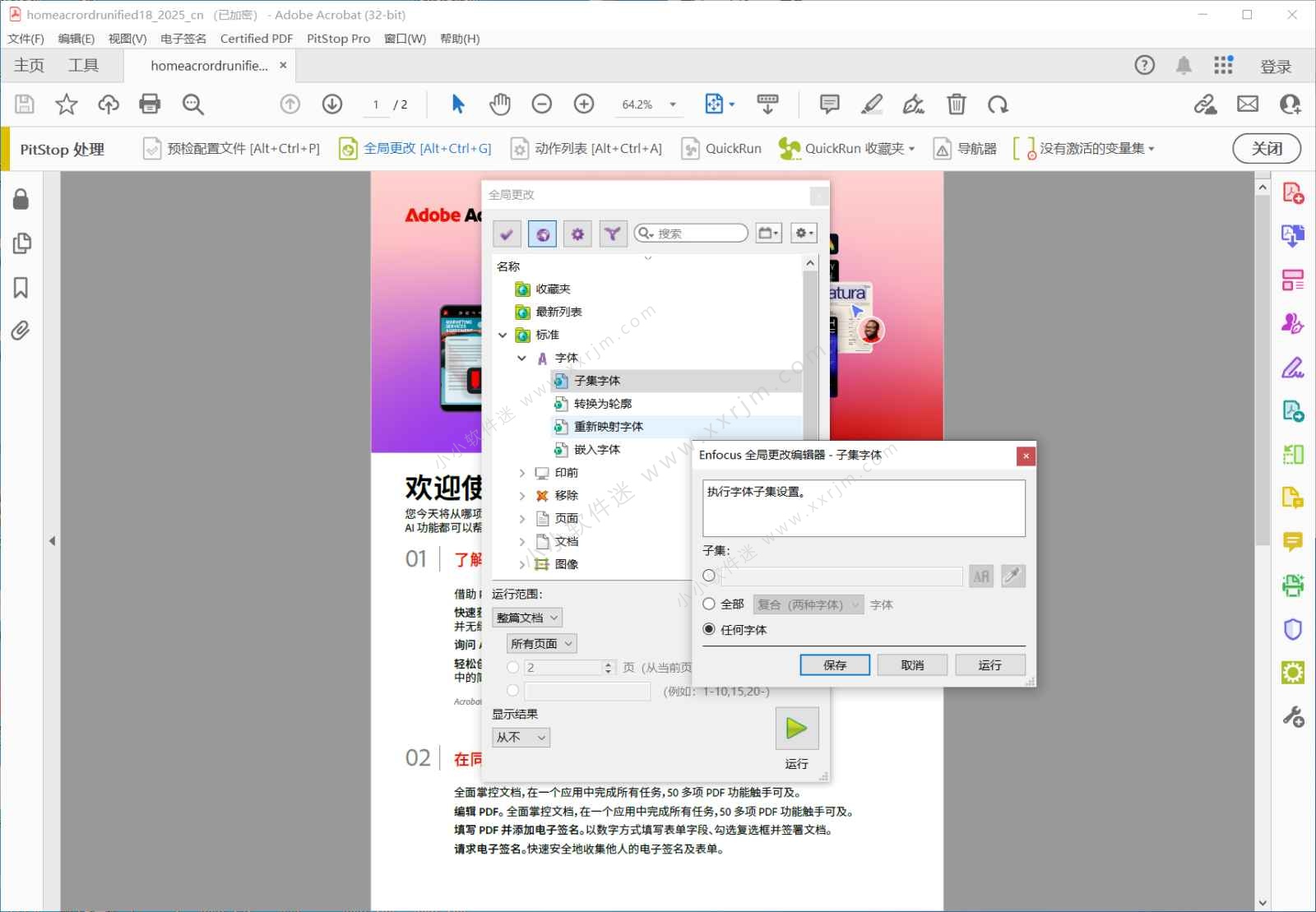The height and width of the screenshot is (912, 1316).
Task: Open the zoom level 64.2% dropdown
Action: coord(673,104)
